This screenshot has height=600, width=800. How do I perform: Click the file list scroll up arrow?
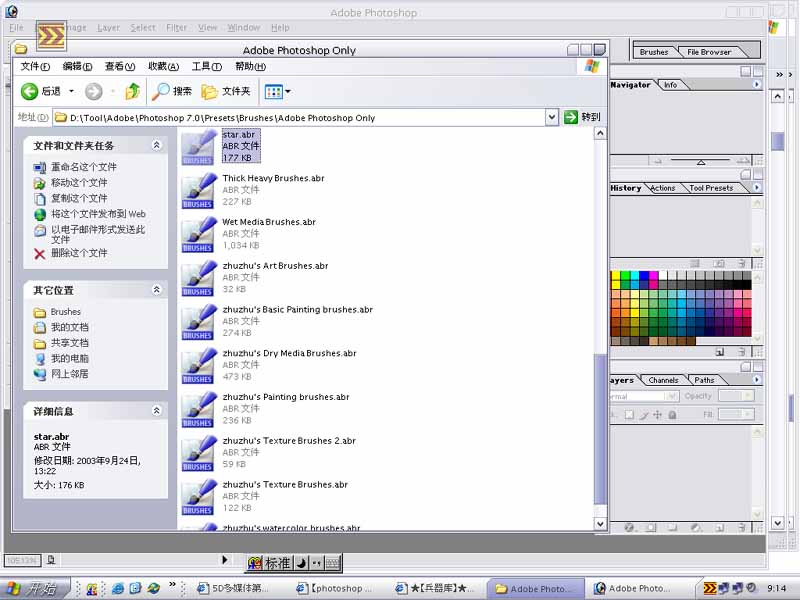[x=600, y=134]
